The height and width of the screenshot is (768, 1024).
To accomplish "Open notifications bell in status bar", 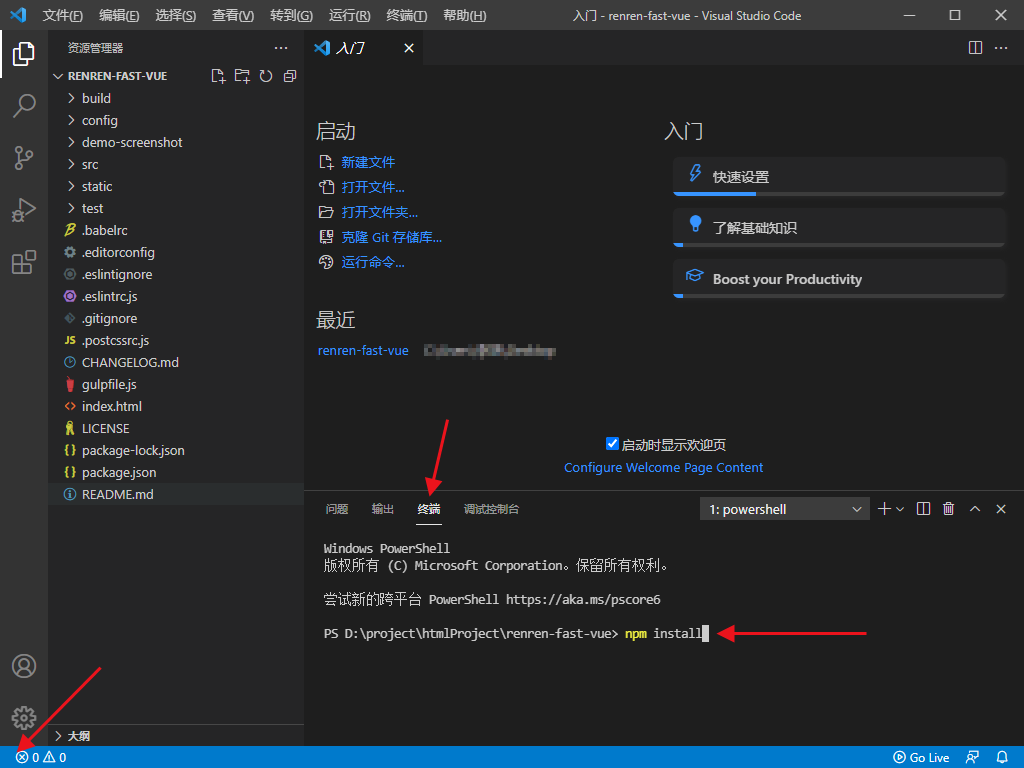I will point(1002,758).
